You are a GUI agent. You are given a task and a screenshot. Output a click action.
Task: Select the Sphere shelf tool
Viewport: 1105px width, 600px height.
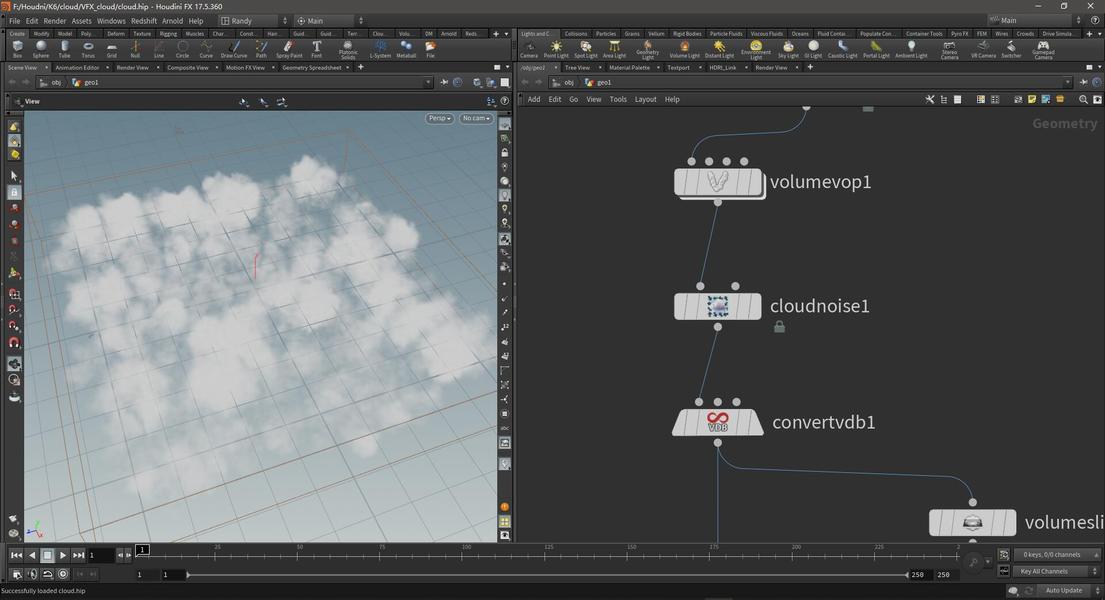[x=41, y=49]
